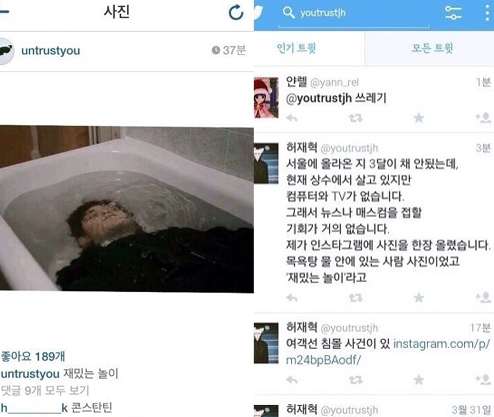This screenshot has width=494, height=417.
Task: Follow 허재혁 from the 3분 tweet
Action: pos(483,297)
